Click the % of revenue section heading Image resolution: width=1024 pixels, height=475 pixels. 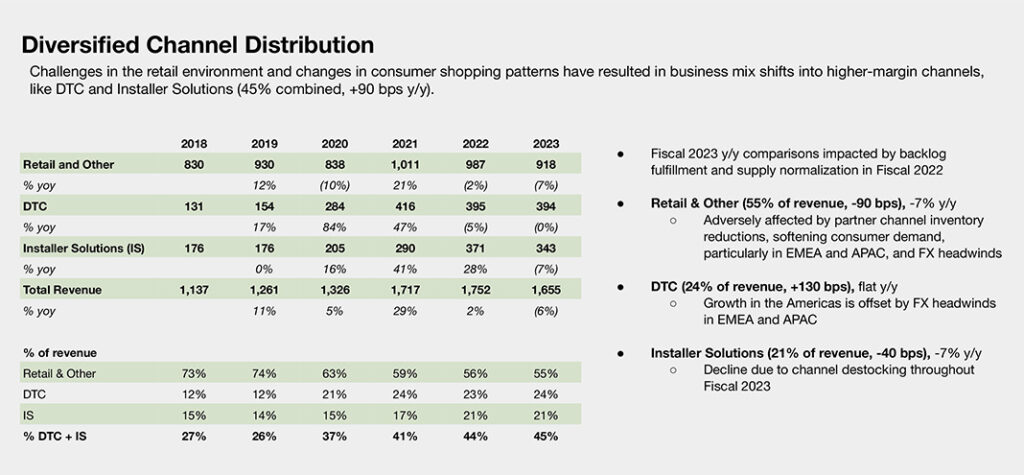coord(60,353)
